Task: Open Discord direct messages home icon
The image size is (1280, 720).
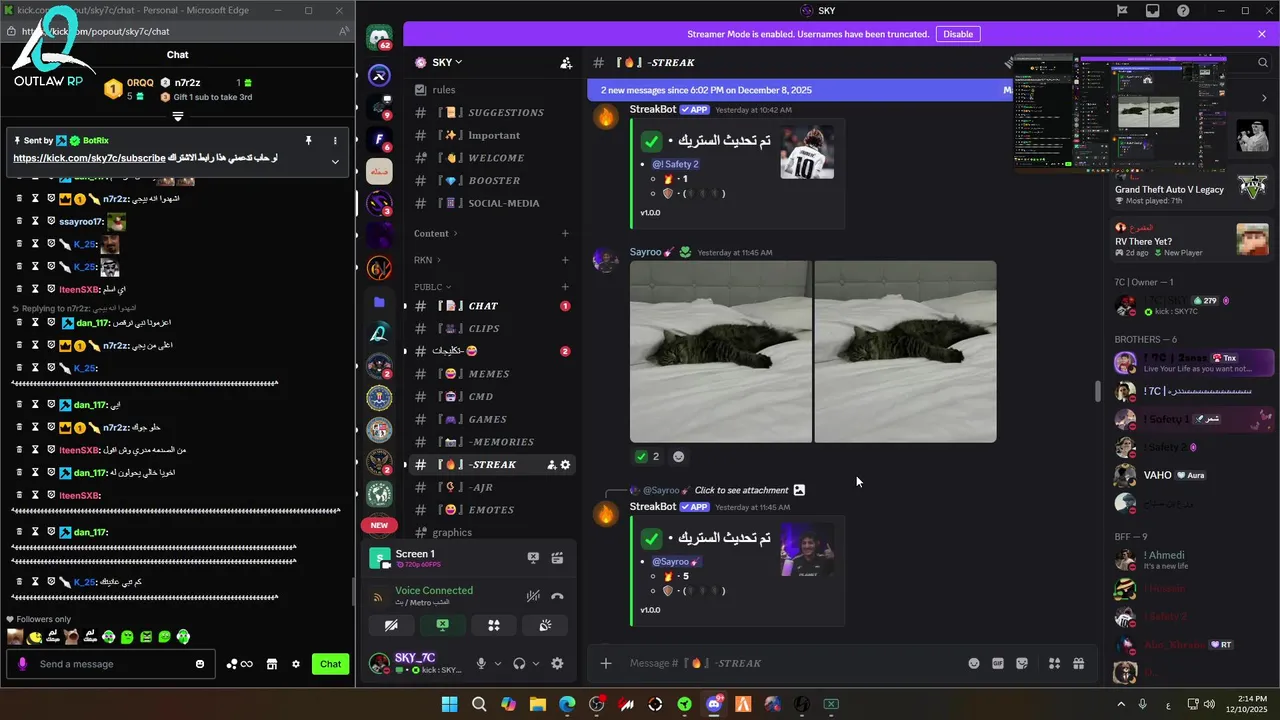Action: tap(379, 39)
